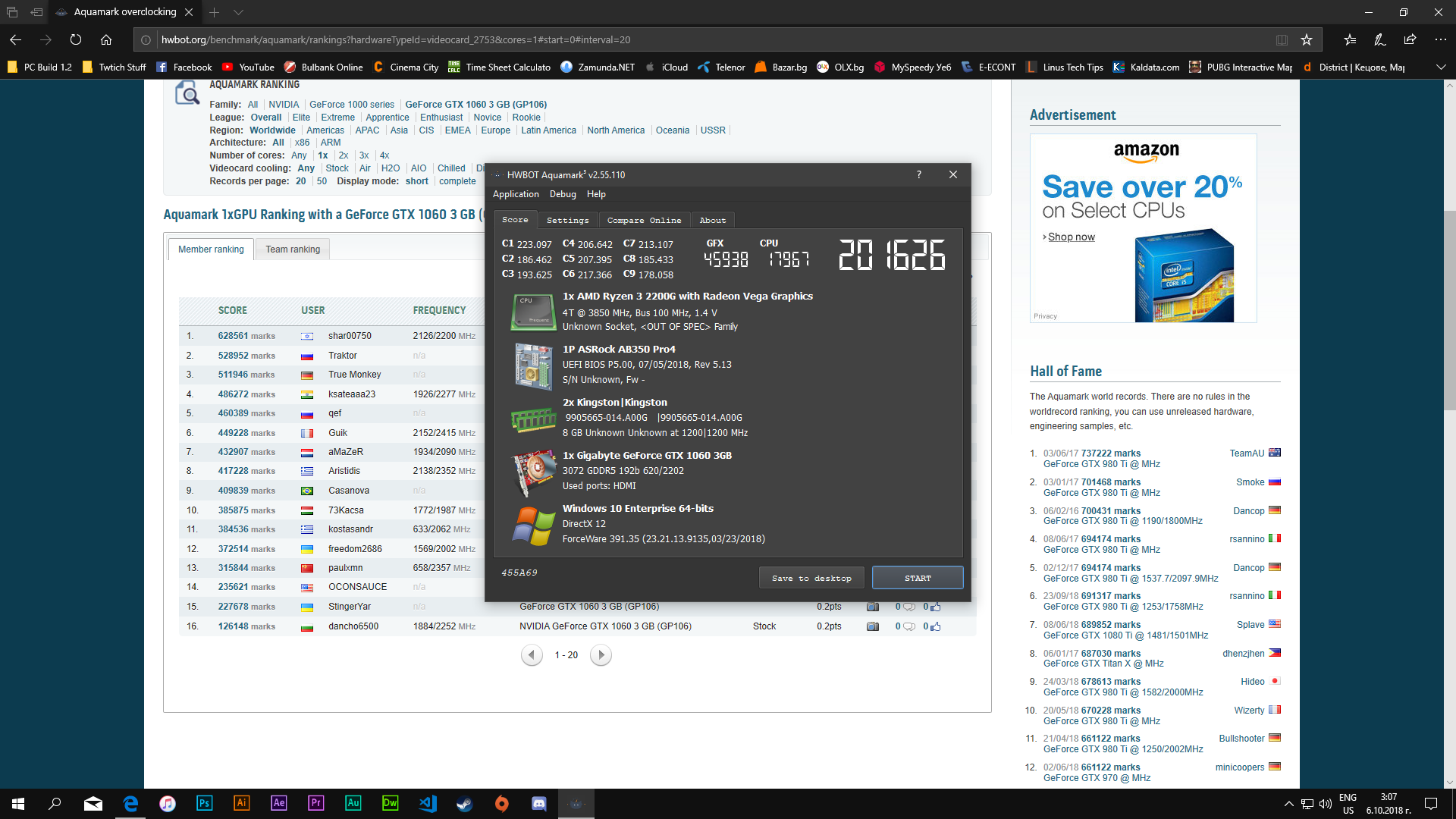This screenshot has width=1456, height=819.
Task: Open Illustrator from the taskbar
Action: [242, 803]
